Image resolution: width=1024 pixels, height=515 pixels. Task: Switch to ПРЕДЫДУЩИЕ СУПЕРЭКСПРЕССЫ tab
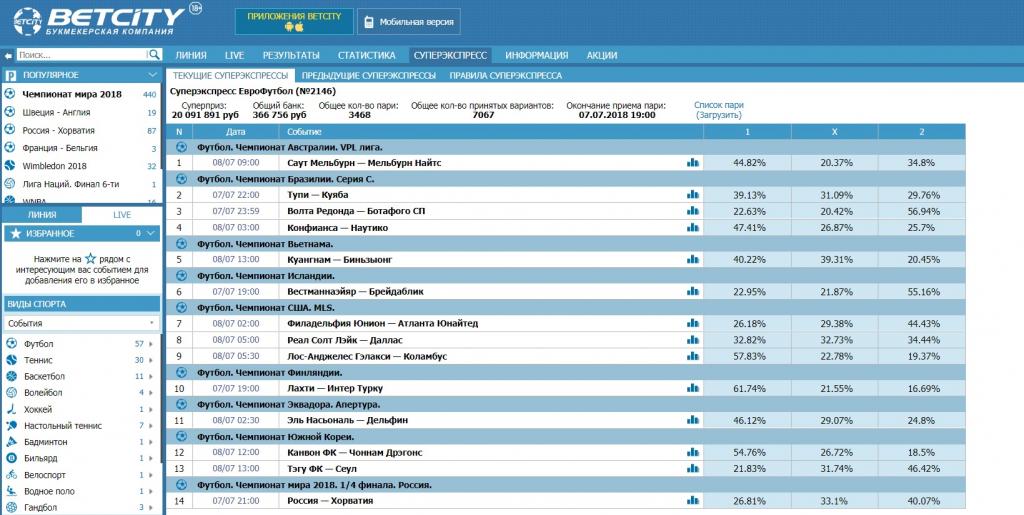point(368,75)
